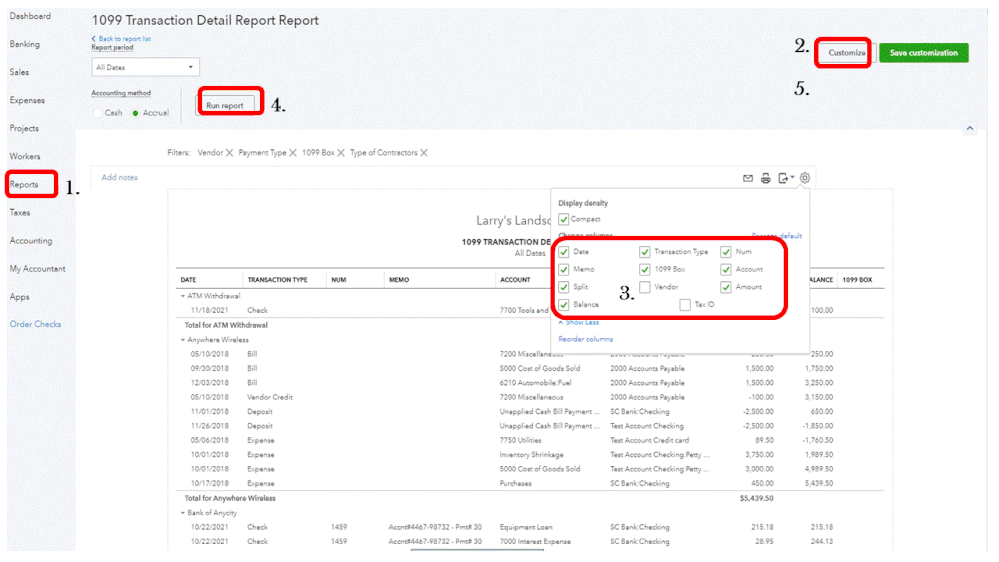
Task: Enable the Vendor column checkbox
Action: (x=645, y=287)
